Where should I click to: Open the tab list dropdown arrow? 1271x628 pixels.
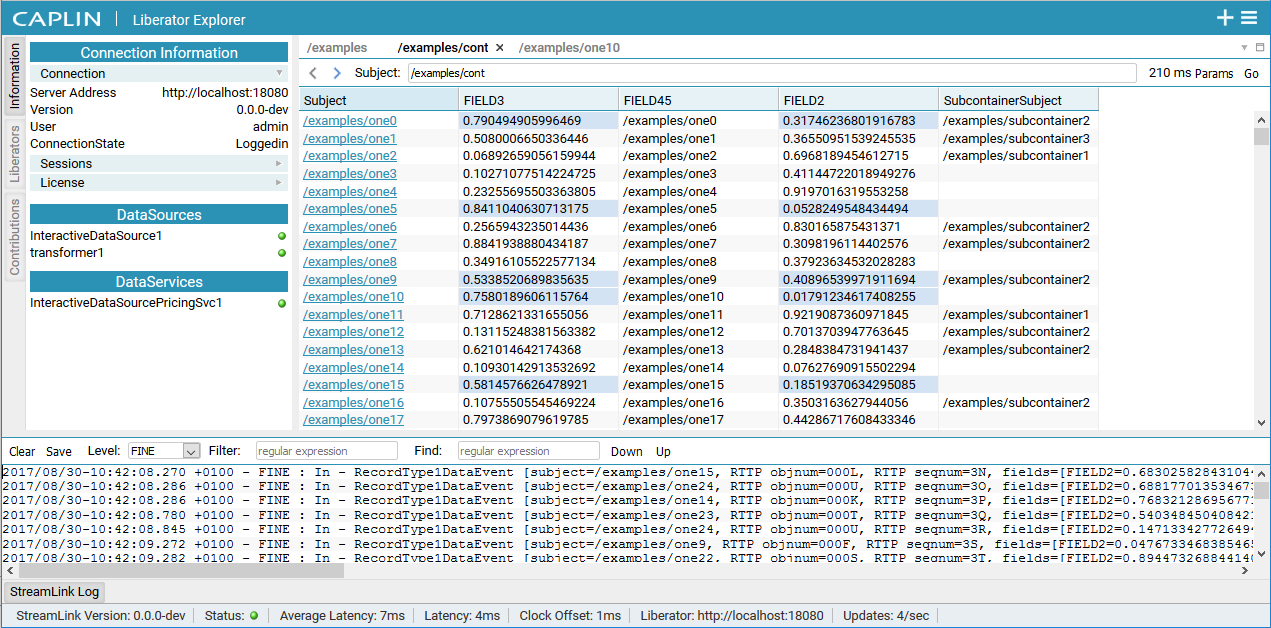click(x=1244, y=47)
